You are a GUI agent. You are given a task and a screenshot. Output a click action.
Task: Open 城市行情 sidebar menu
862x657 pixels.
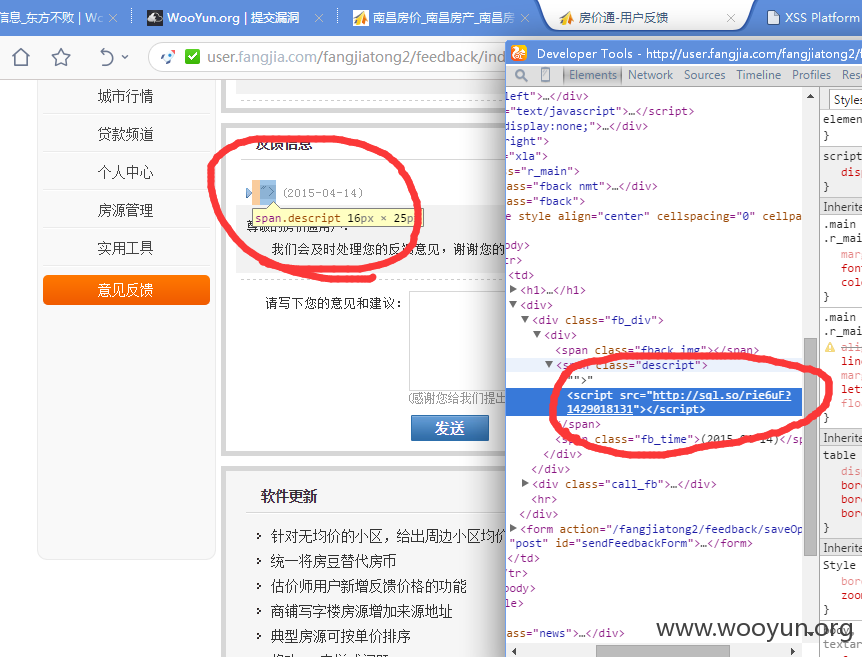point(126,96)
